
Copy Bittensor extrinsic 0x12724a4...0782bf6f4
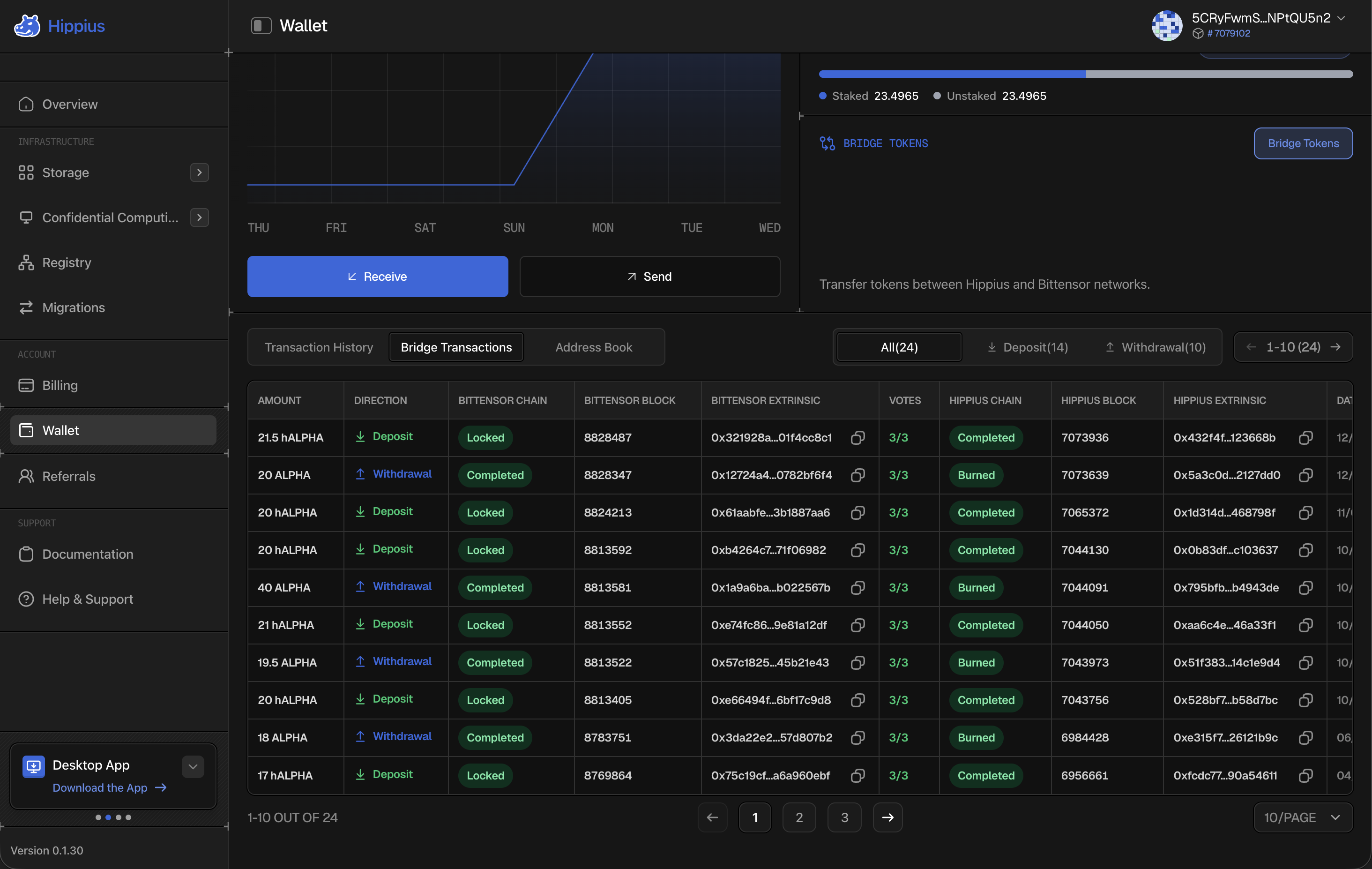click(x=857, y=475)
